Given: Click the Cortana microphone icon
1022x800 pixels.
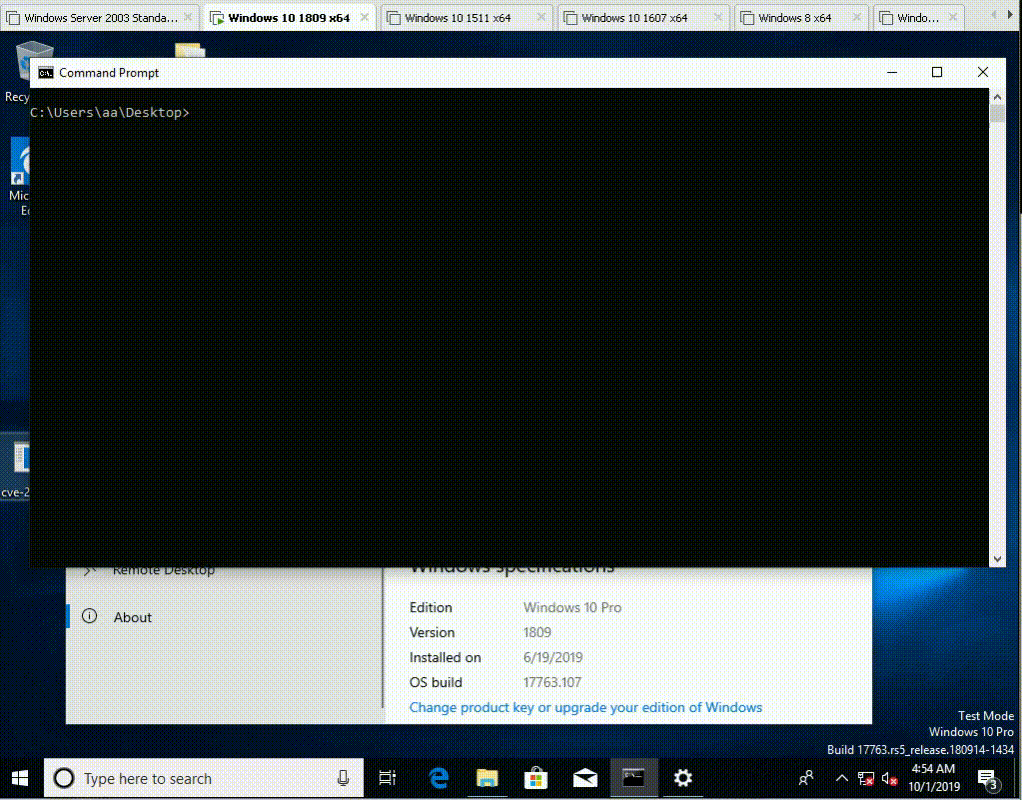Looking at the screenshot, I should 343,778.
